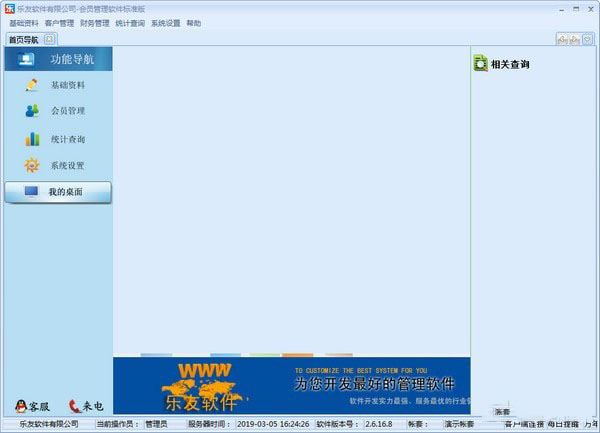
Task: Click the 相关查询 heading text
Action: click(x=510, y=64)
